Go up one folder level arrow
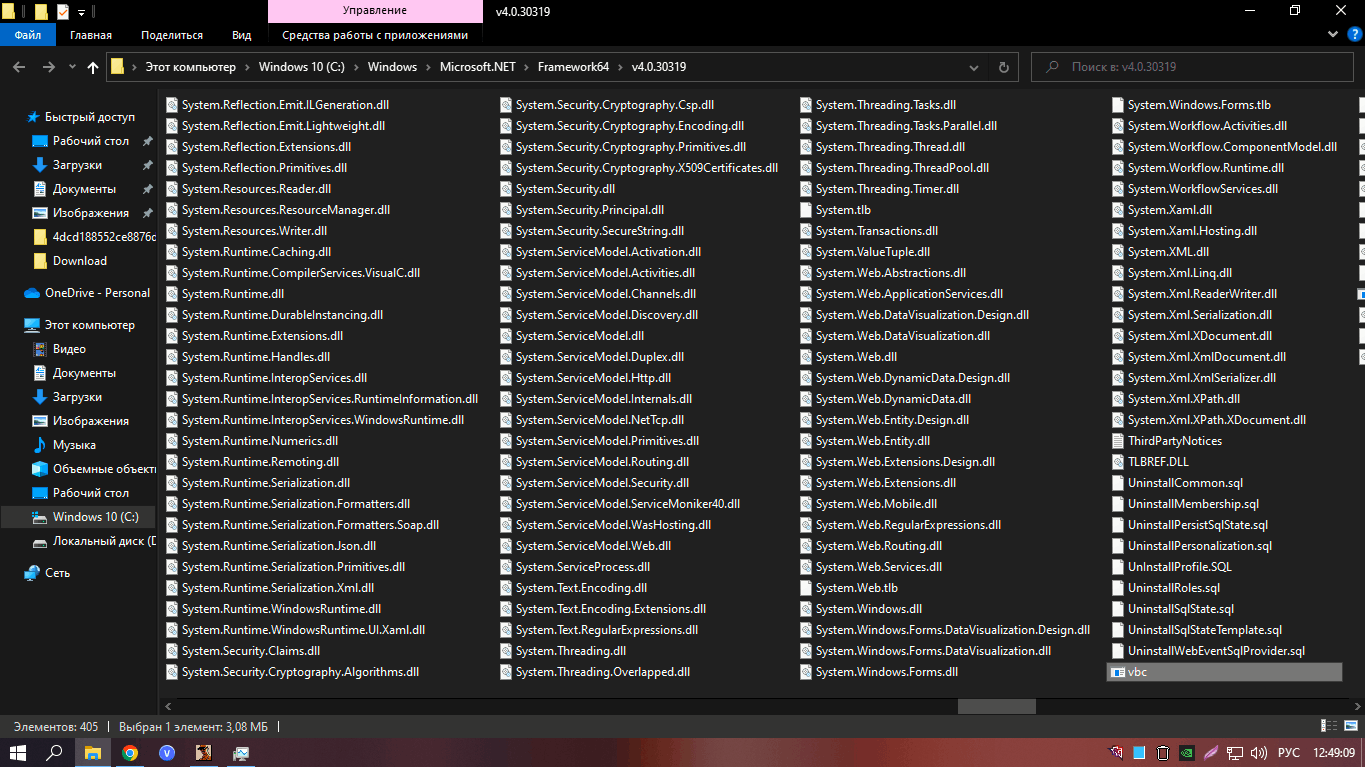The image size is (1365, 767). [93, 67]
